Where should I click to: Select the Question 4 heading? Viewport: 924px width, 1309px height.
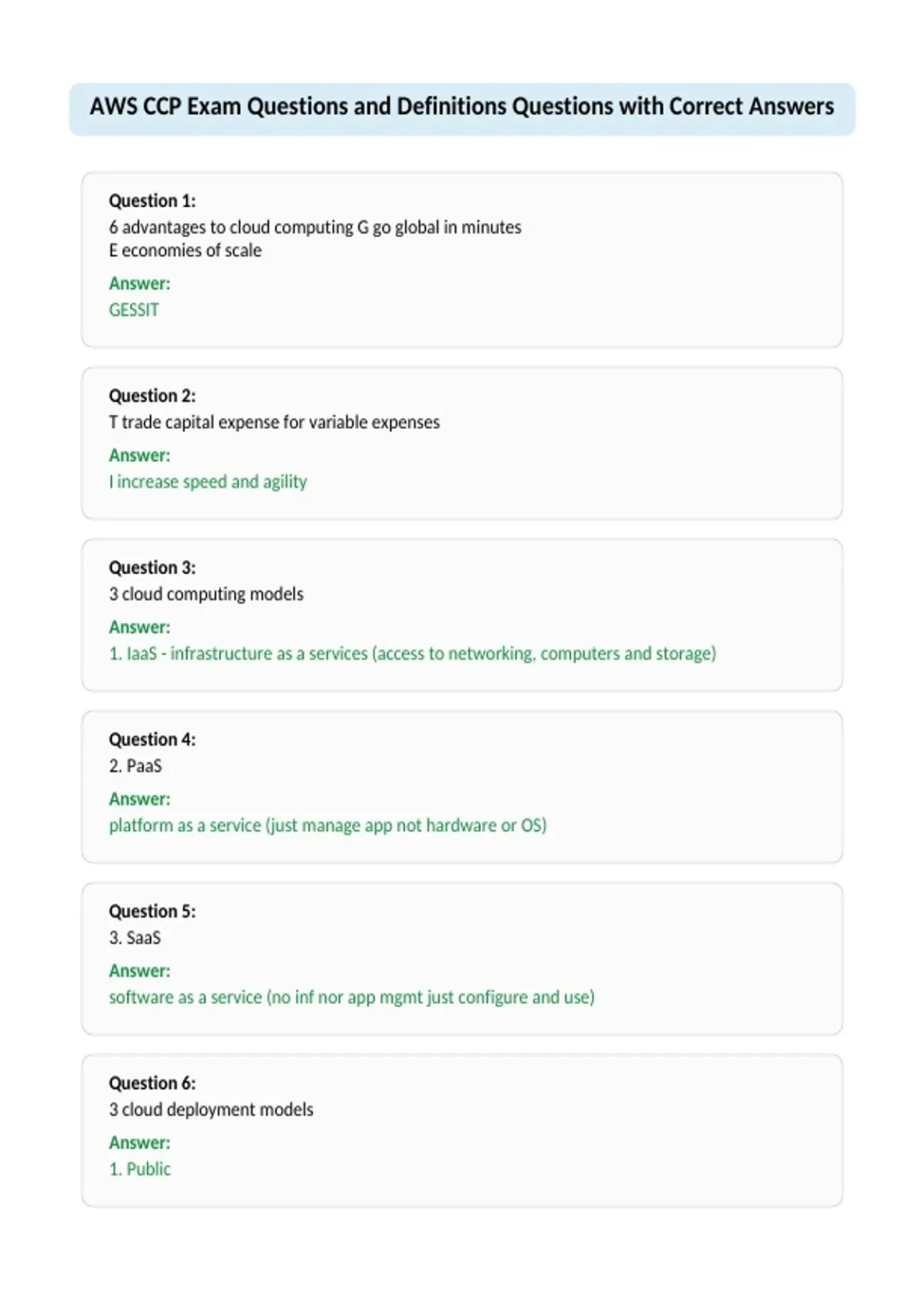[x=152, y=739]
